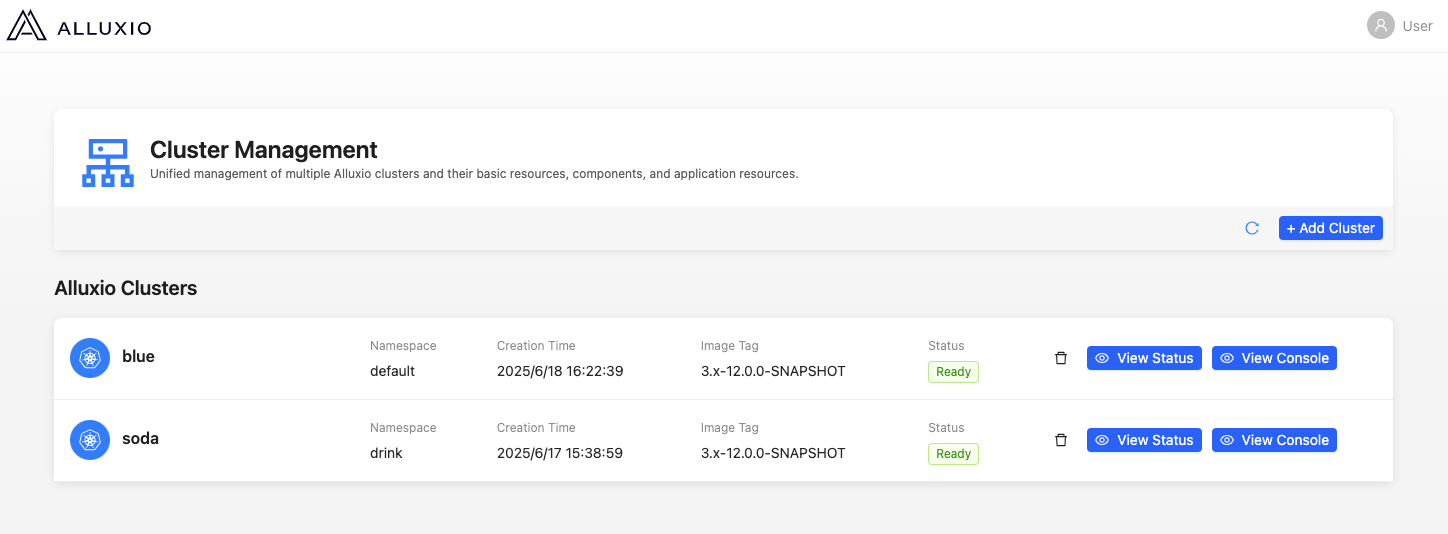Click the Status label in soda row
Viewport: 1448px width, 534px height.
click(x=946, y=428)
